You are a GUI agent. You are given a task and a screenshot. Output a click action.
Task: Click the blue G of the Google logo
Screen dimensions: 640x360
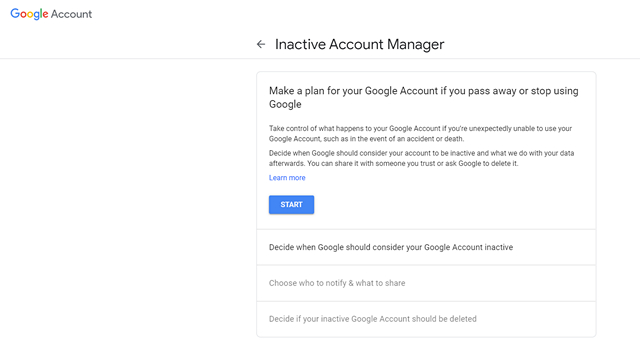(15, 13)
